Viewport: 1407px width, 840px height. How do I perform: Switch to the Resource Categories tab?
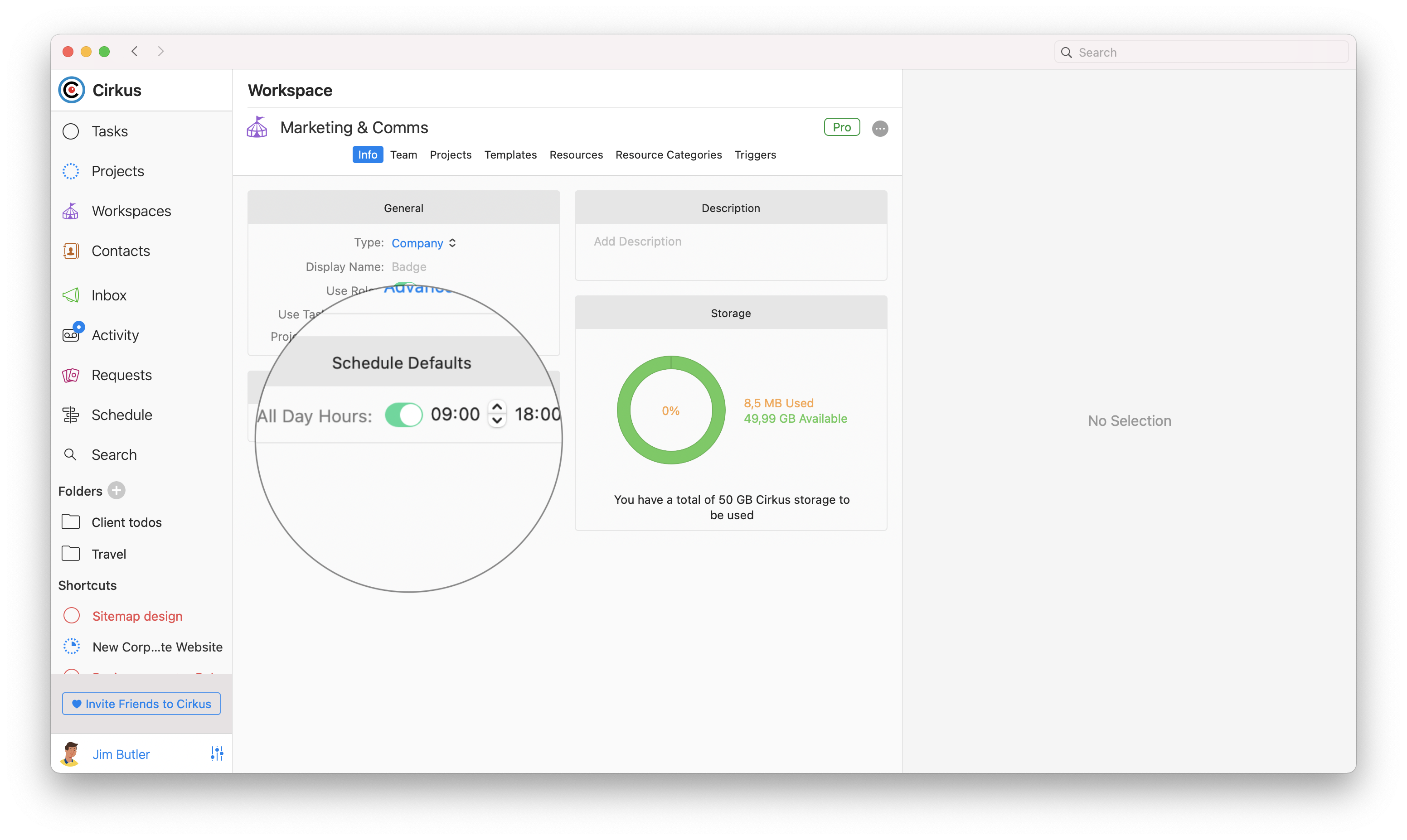(x=669, y=154)
